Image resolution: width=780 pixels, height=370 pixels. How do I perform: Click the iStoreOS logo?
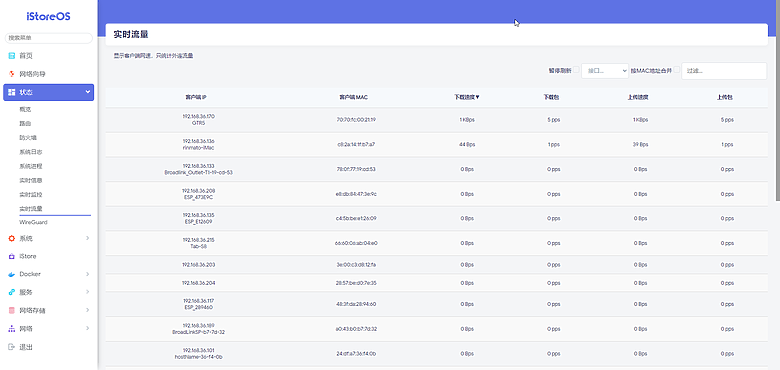48,16
